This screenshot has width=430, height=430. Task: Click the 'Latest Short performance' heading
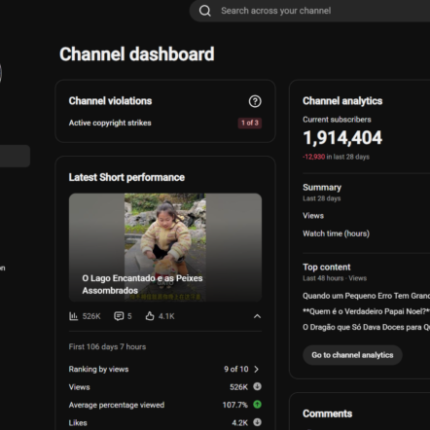[x=127, y=177]
